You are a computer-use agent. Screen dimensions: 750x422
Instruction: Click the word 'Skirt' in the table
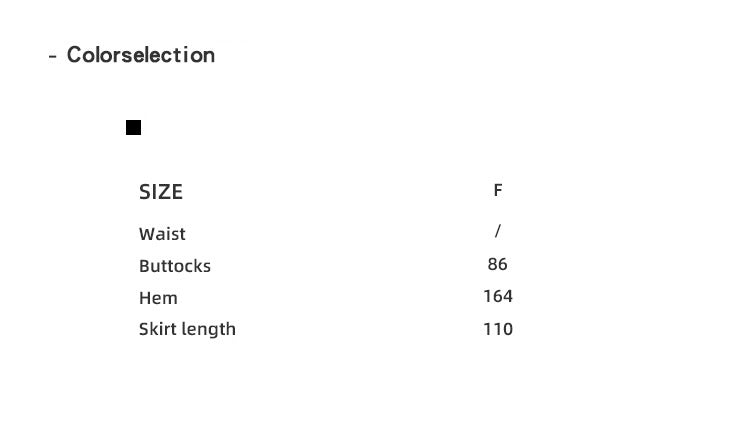tap(158, 329)
